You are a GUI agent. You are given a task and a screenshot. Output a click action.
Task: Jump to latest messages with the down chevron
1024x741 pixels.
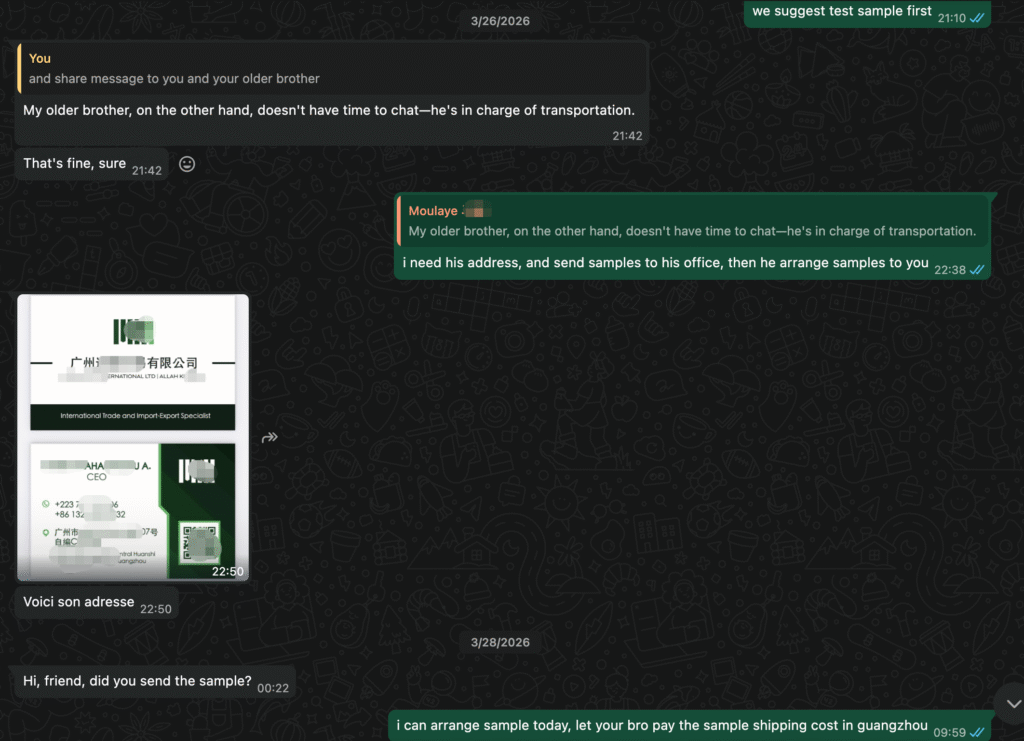click(x=1011, y=704)
